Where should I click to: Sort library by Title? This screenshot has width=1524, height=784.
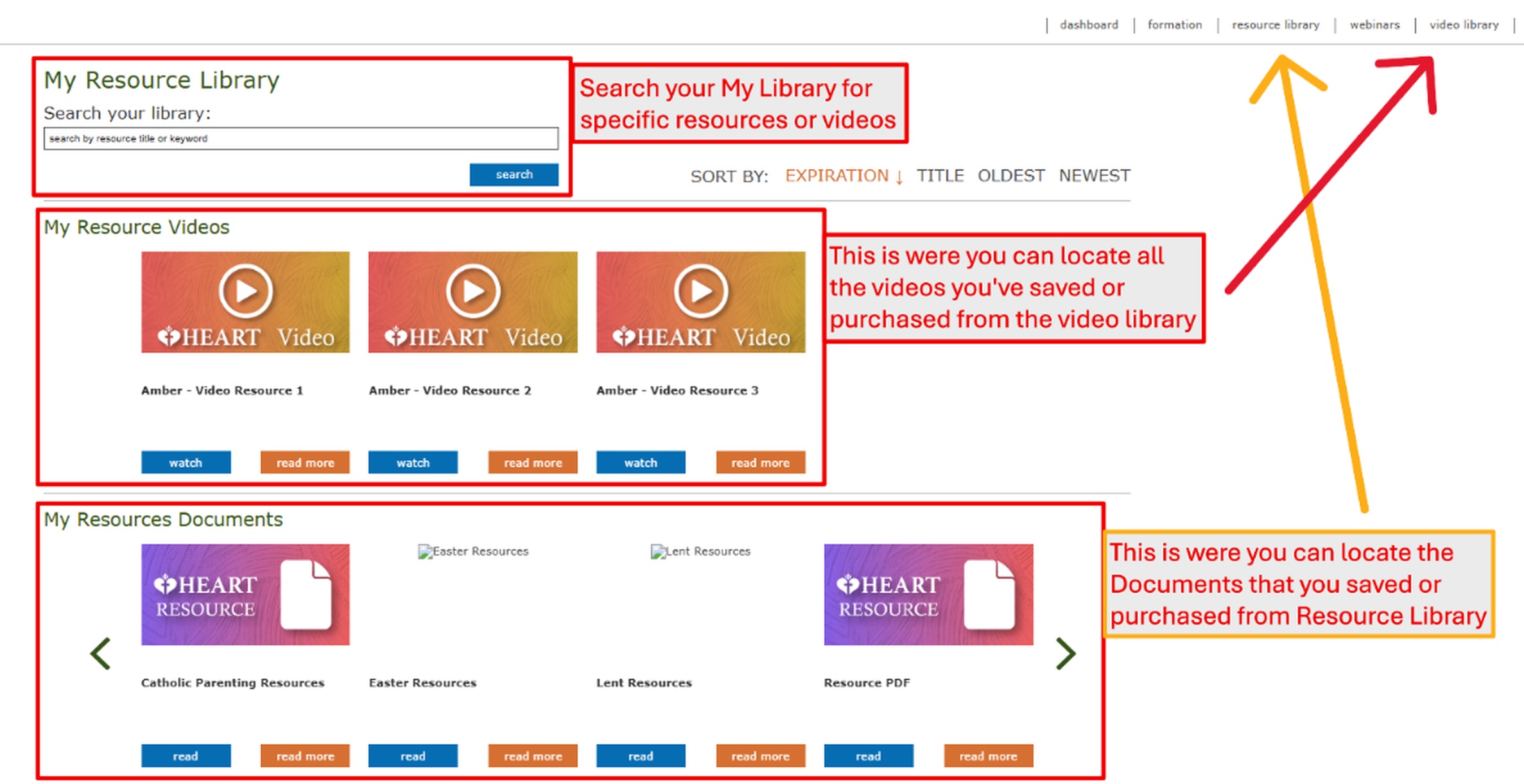[940, 176]
